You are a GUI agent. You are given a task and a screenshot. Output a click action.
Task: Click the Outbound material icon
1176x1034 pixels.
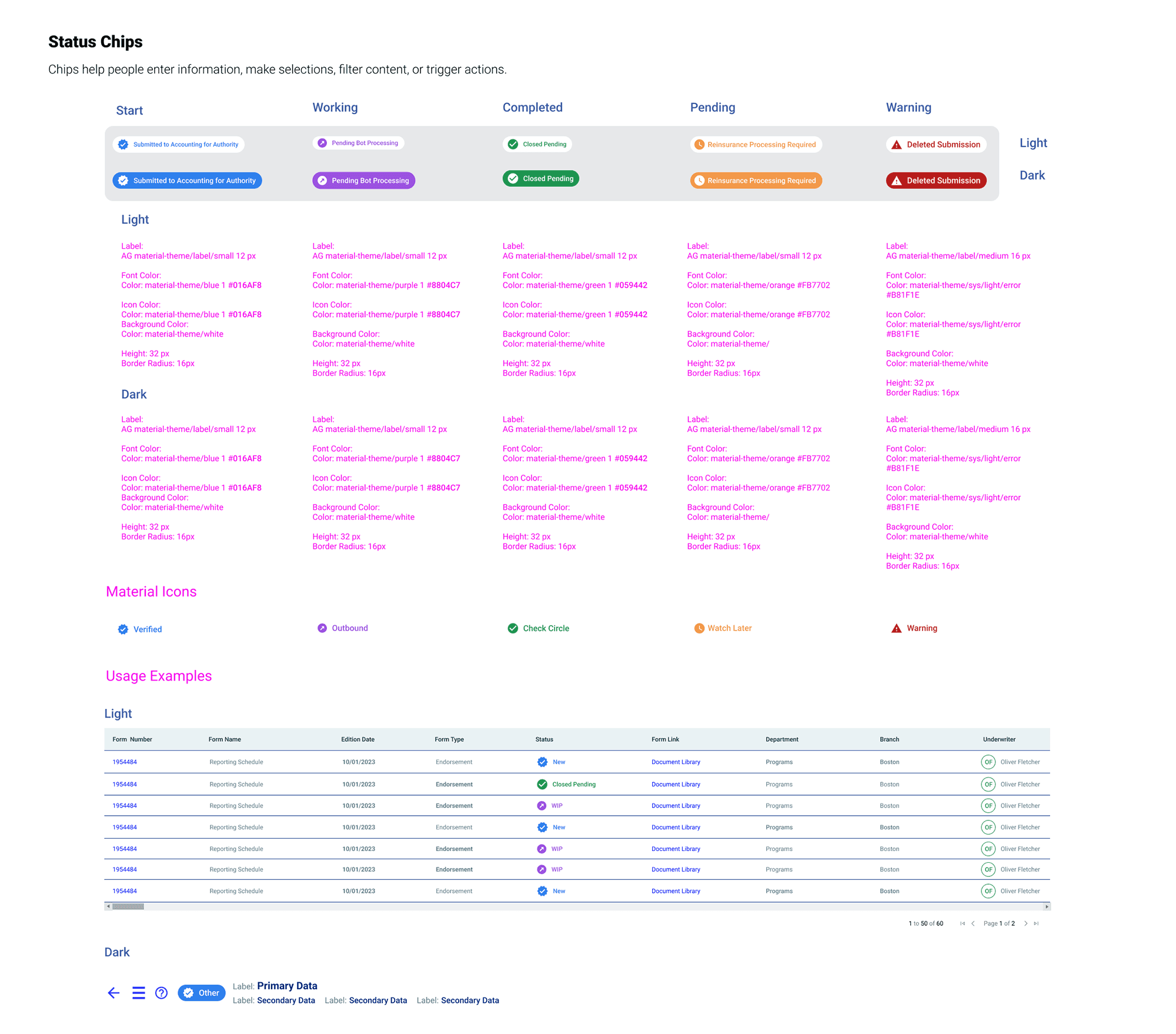322,628
